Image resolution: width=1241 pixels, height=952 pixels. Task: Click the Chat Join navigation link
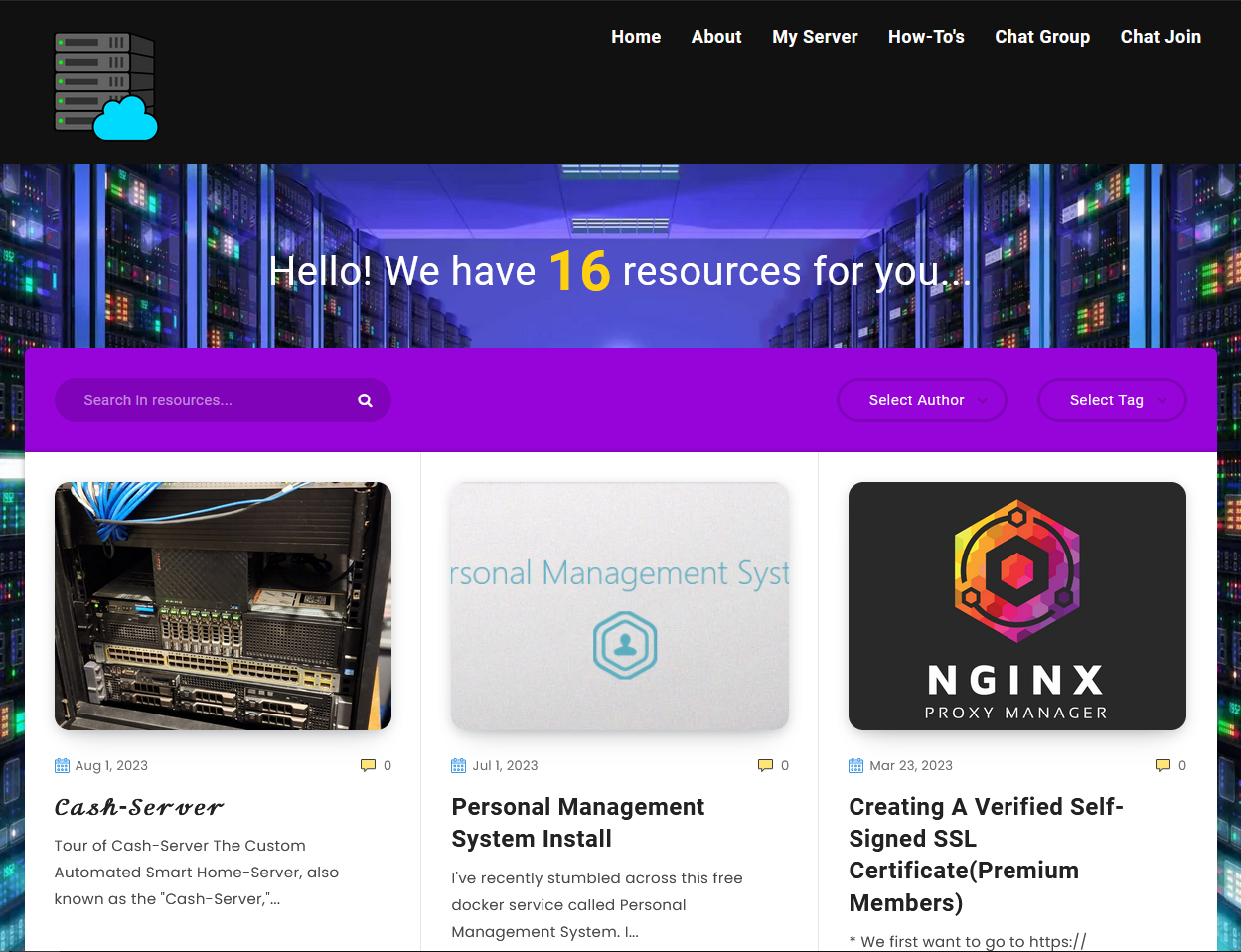(x=1161, y=37)
